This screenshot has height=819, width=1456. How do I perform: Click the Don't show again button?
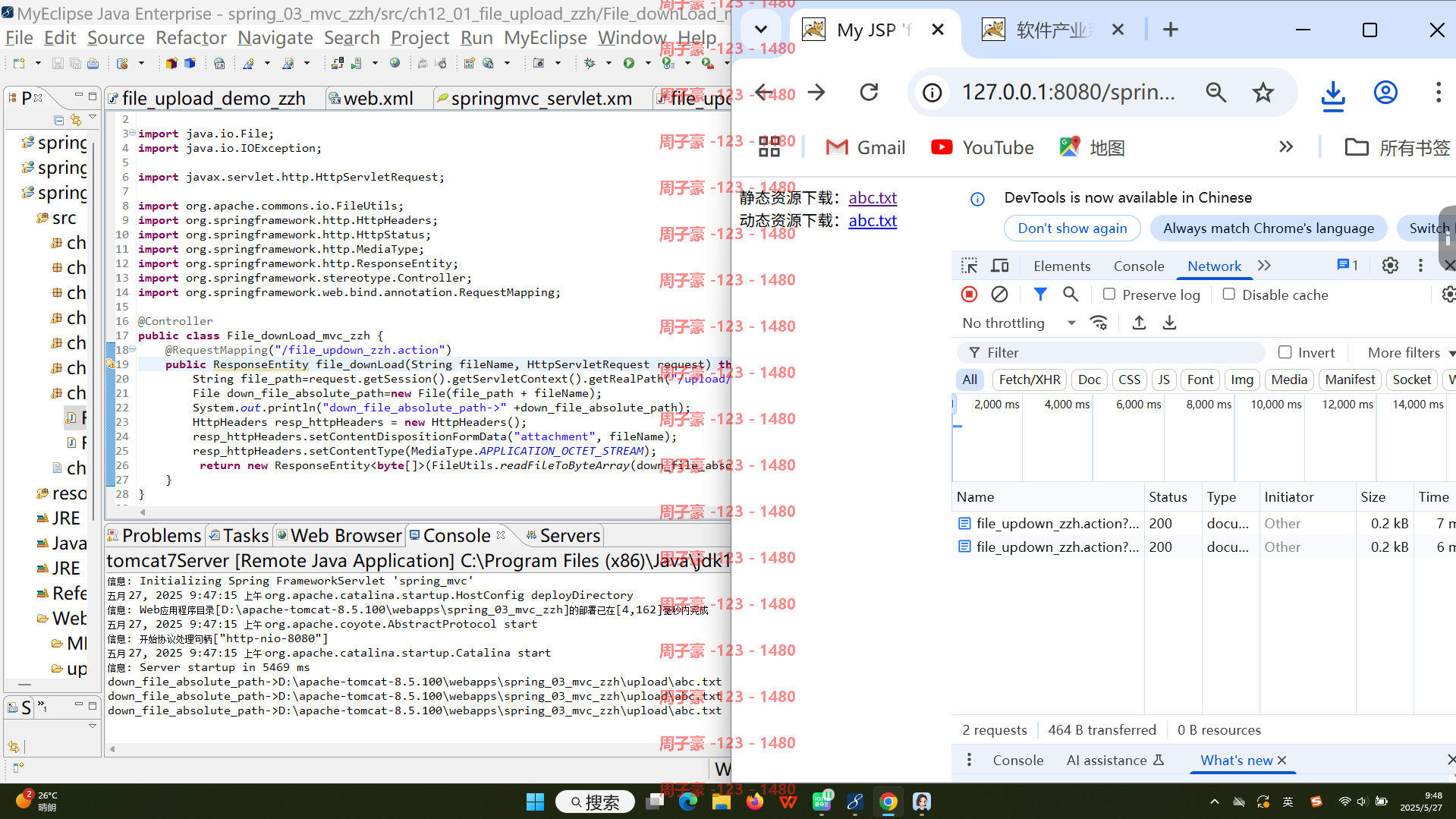click(x=1072, y=228)
